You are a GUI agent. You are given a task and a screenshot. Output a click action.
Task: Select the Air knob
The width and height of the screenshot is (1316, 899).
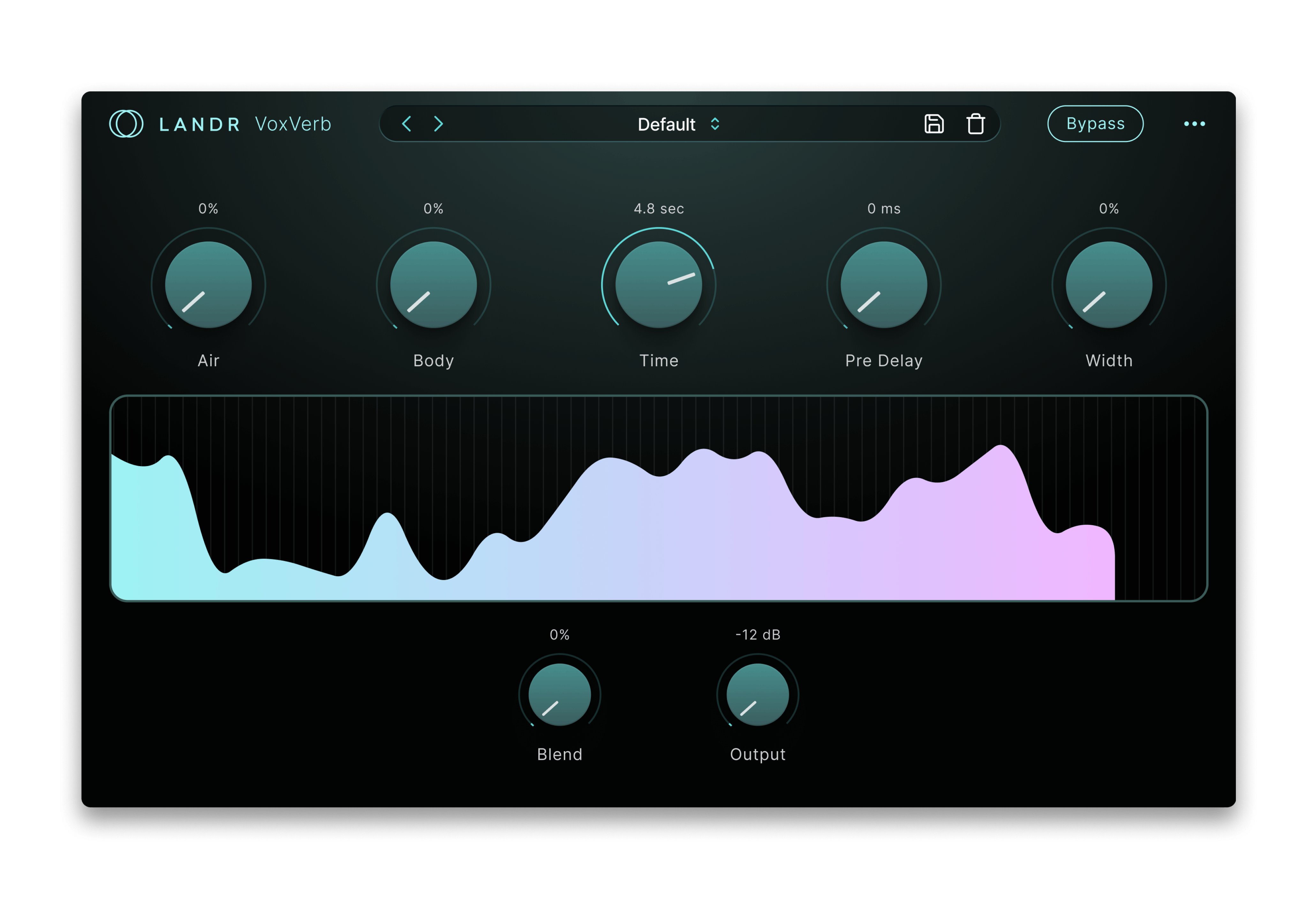[x=207, y=284]
